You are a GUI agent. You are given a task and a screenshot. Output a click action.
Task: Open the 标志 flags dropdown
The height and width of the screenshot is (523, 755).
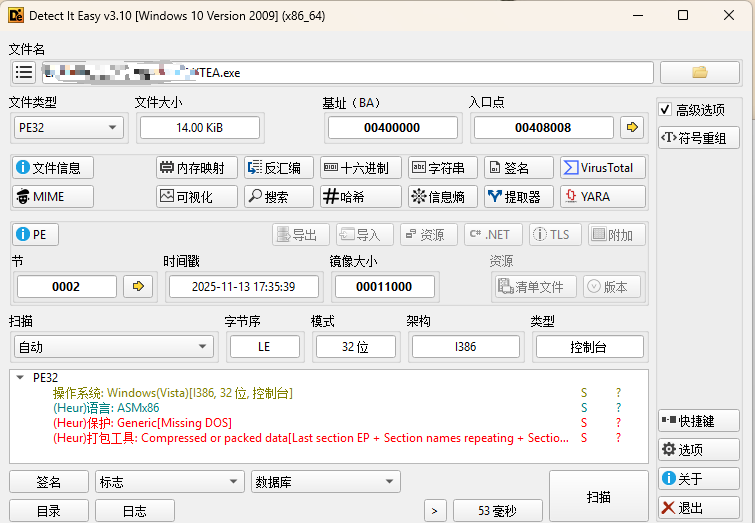(169, 482)
